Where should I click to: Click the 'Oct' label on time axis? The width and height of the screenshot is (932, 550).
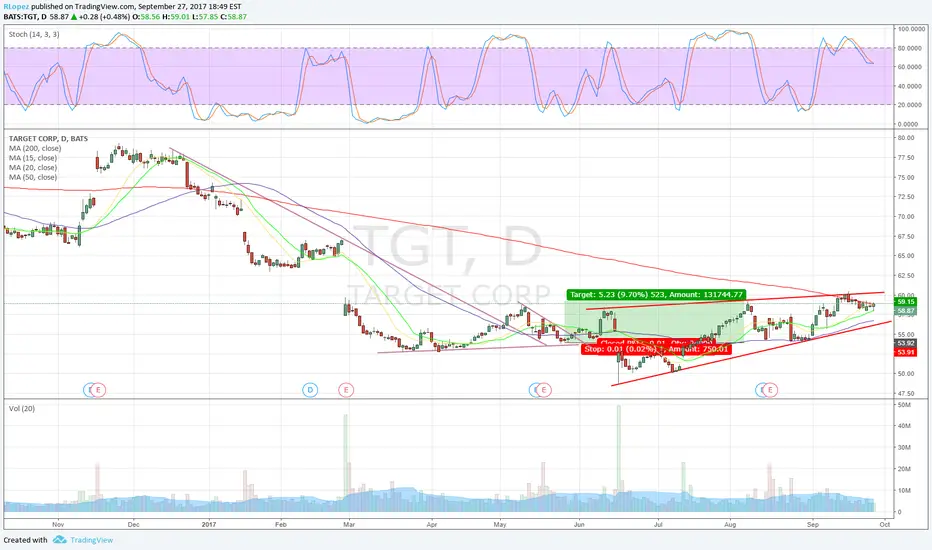coord(884,524)
